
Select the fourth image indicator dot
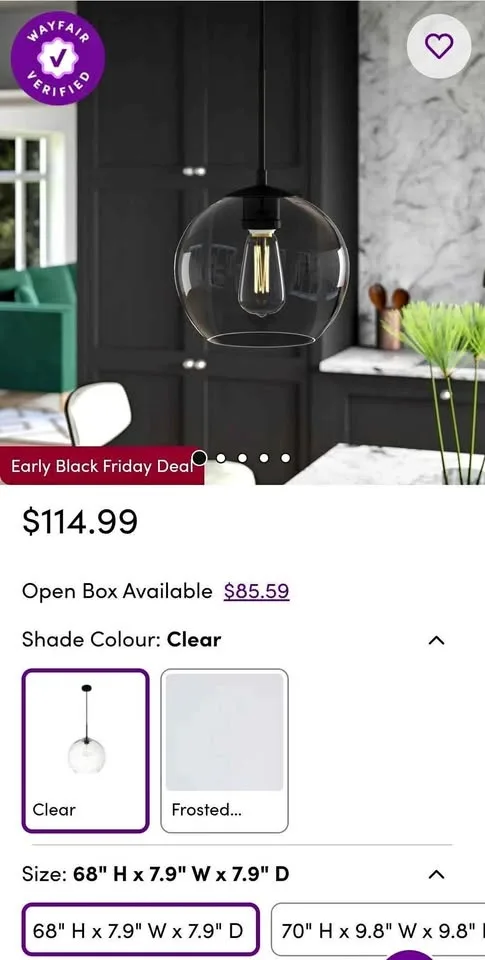point(264,458)
